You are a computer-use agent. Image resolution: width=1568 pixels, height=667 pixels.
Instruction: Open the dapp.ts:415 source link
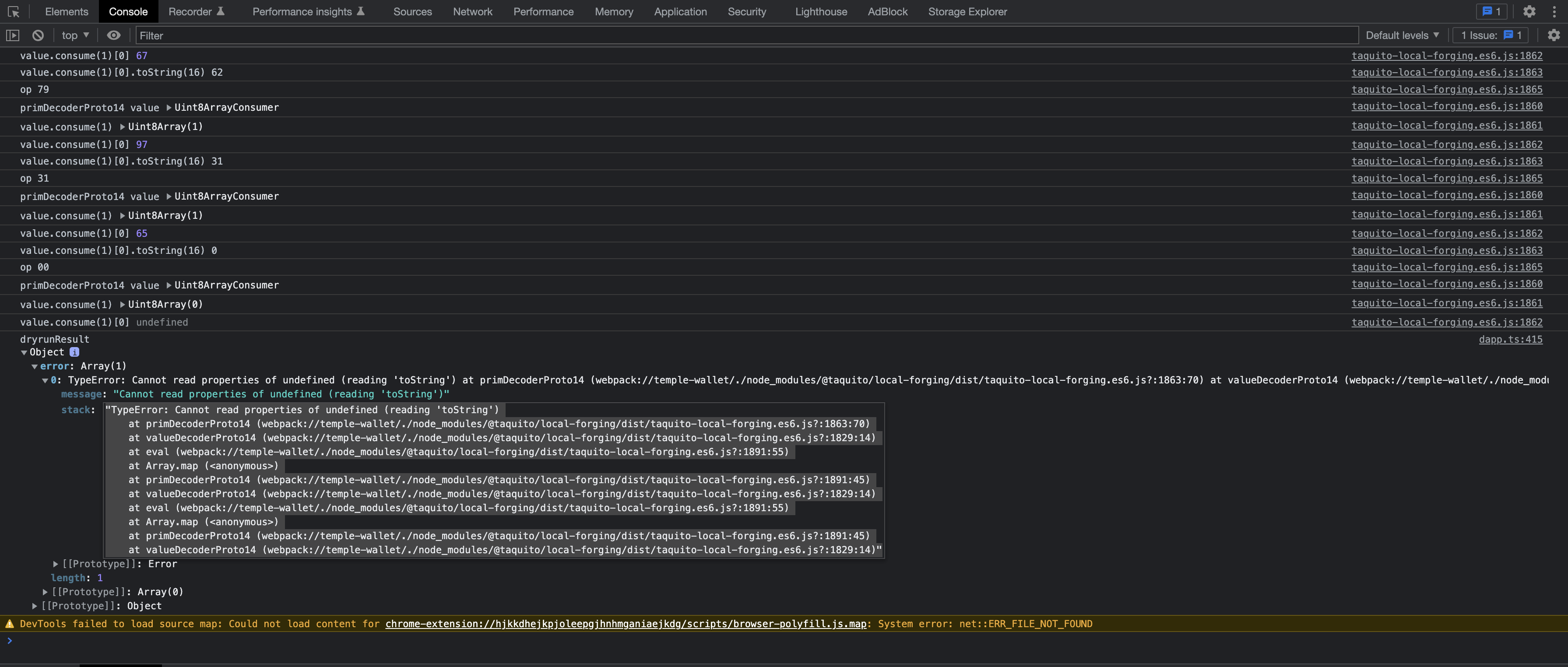tap(1510, 340)
